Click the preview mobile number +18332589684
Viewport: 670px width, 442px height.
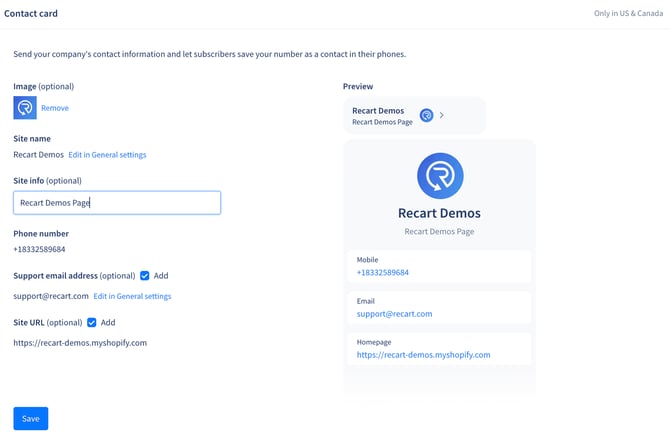tap(383, 272)
